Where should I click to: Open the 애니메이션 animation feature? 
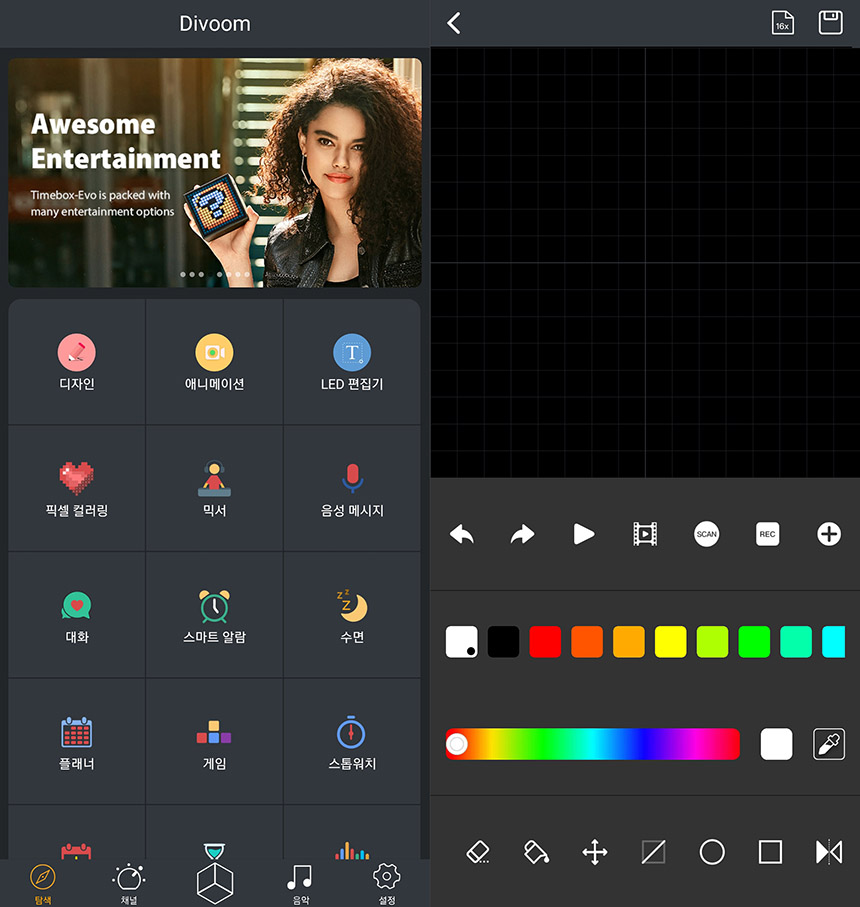[x=214, y=362]
